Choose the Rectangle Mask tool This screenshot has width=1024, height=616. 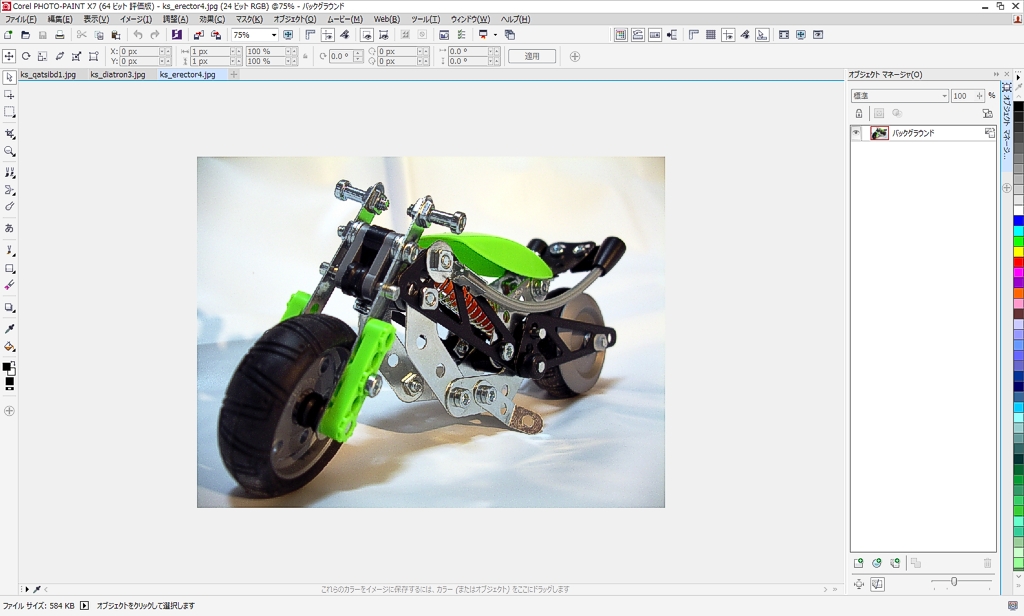click(10, 113)
